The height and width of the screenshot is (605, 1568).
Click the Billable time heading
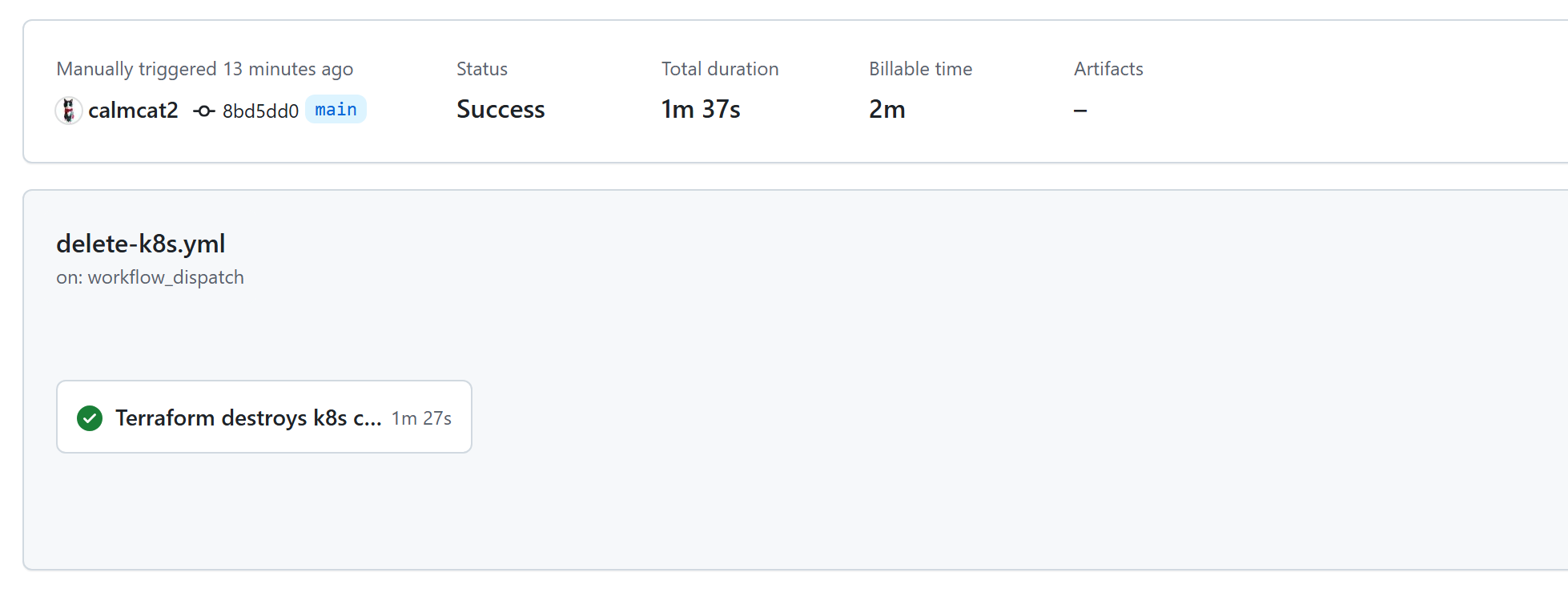(x=920, y=69)
